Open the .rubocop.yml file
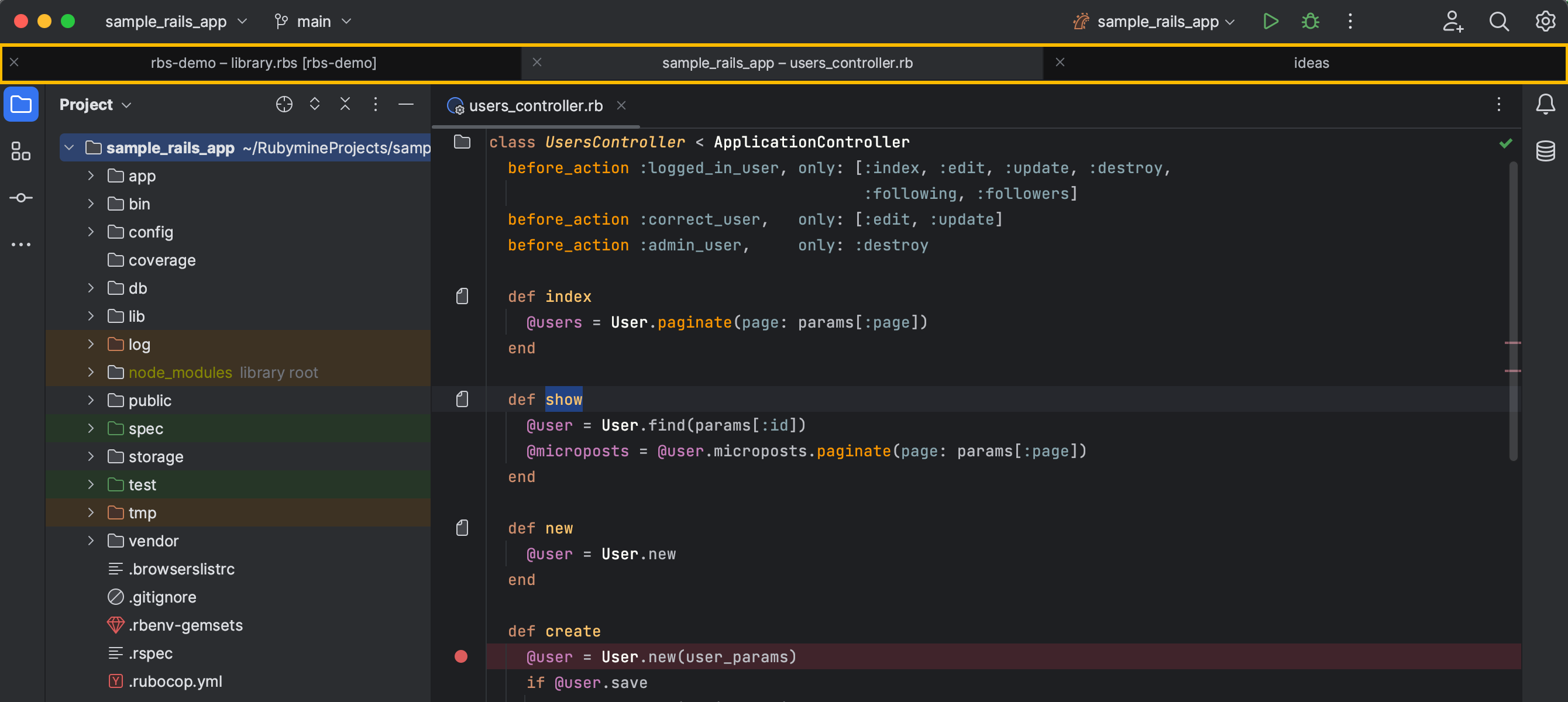Screen dimensions: 1568x702 tap(175, 682)
